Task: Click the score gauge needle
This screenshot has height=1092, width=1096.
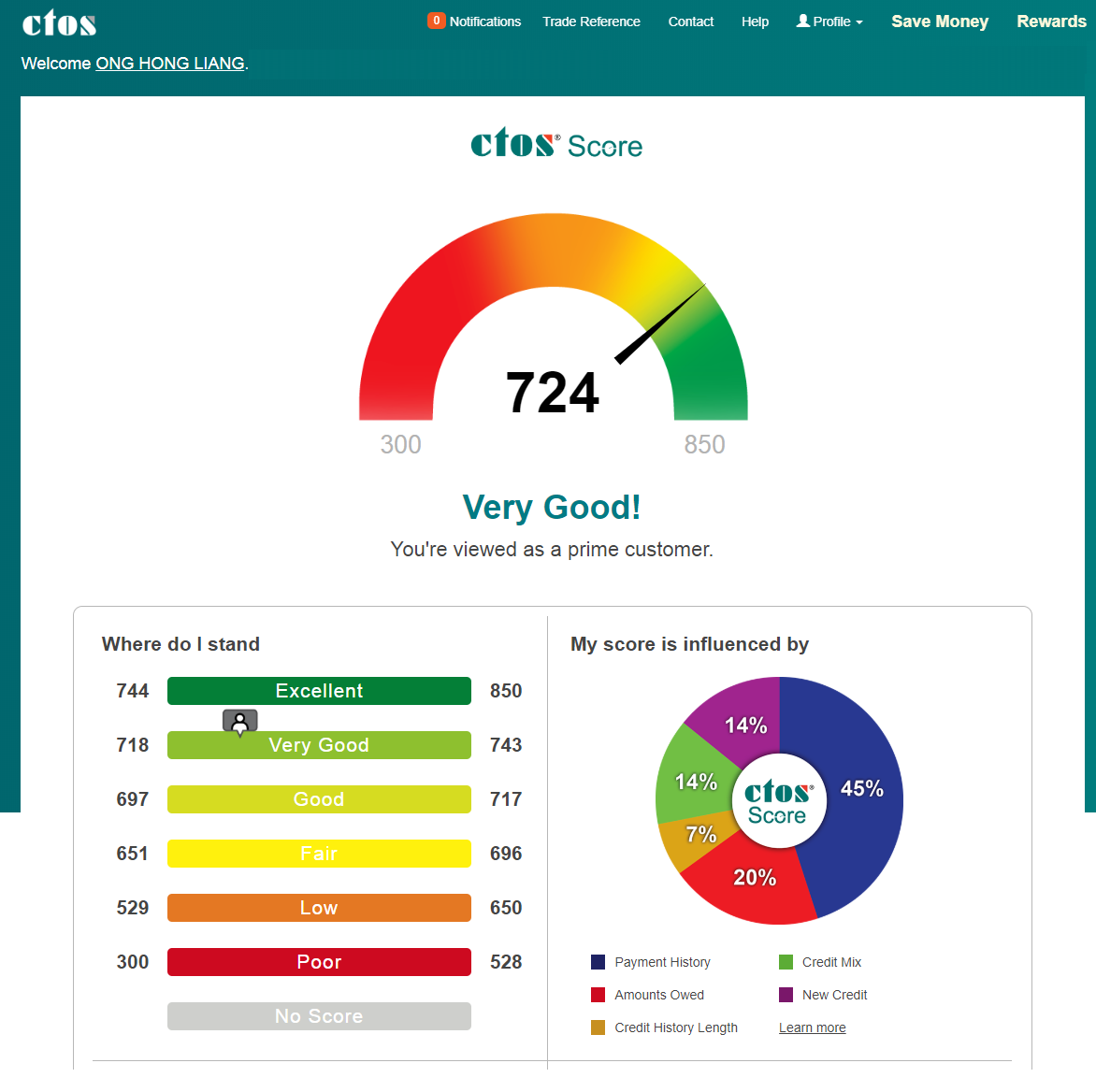Action: click(x=660, y=324)
